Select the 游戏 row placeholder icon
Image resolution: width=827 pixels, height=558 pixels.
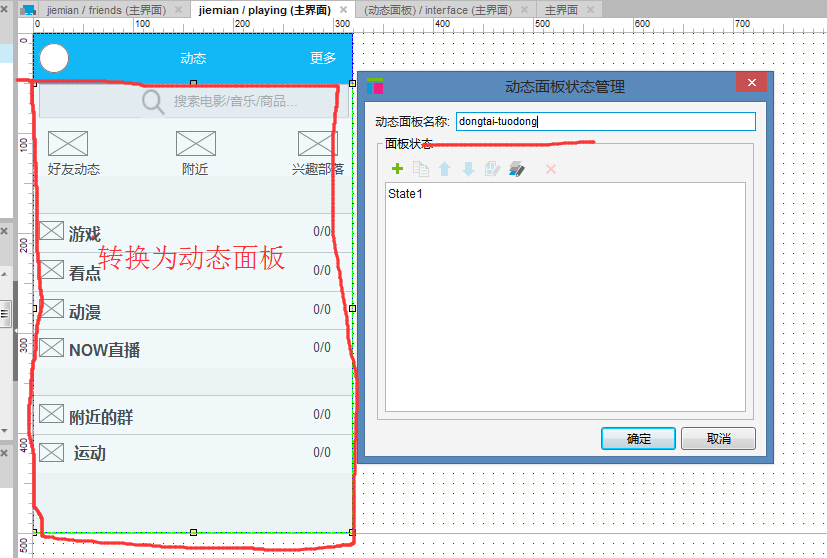pyautogui.click(x=52, y=230)
